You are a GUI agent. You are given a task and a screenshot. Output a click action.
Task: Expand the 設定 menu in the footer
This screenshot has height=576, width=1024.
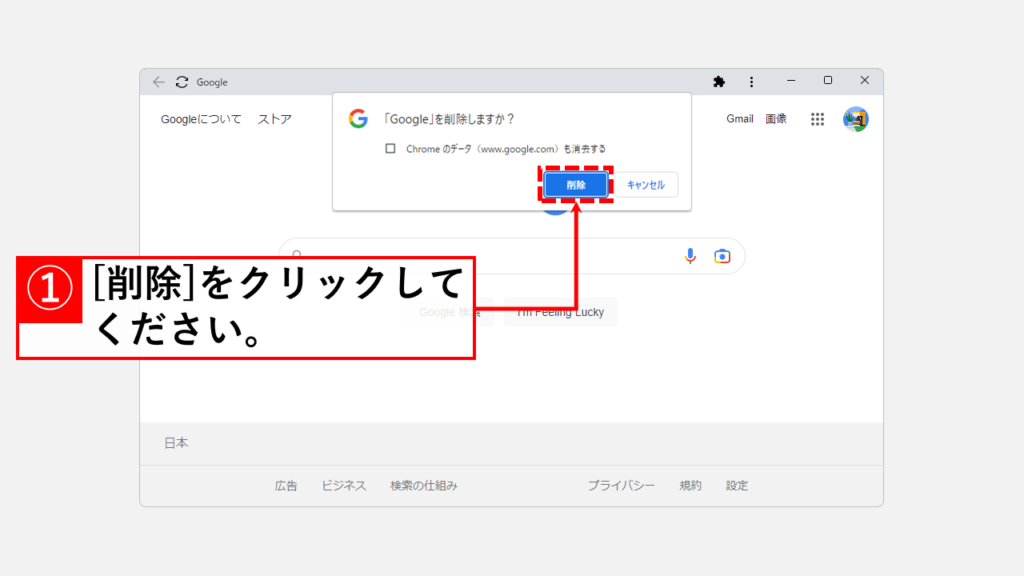click(x=737, y=486)
